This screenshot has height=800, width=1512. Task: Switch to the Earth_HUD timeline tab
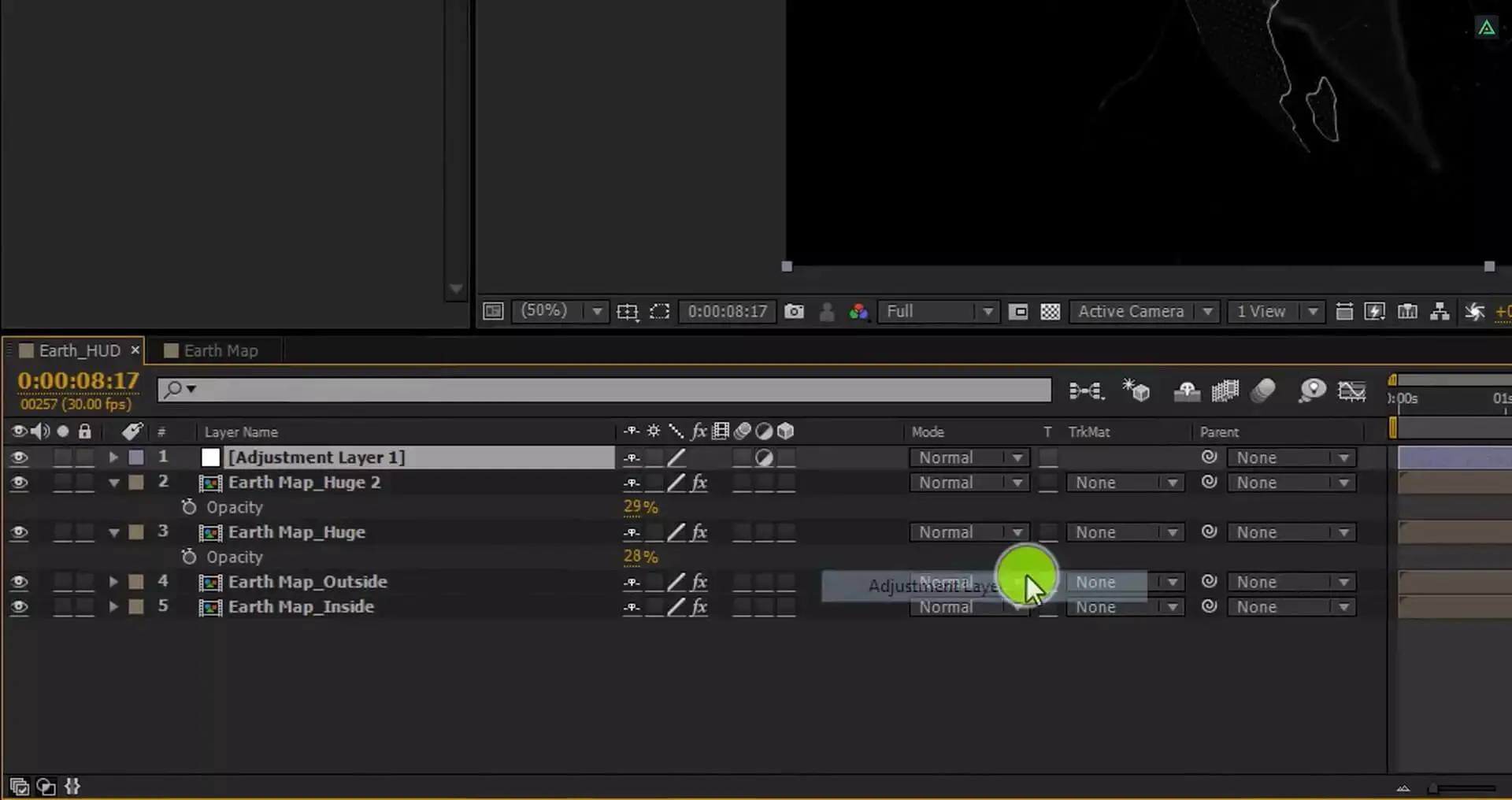pyautogui.click(x=79, y=350)
